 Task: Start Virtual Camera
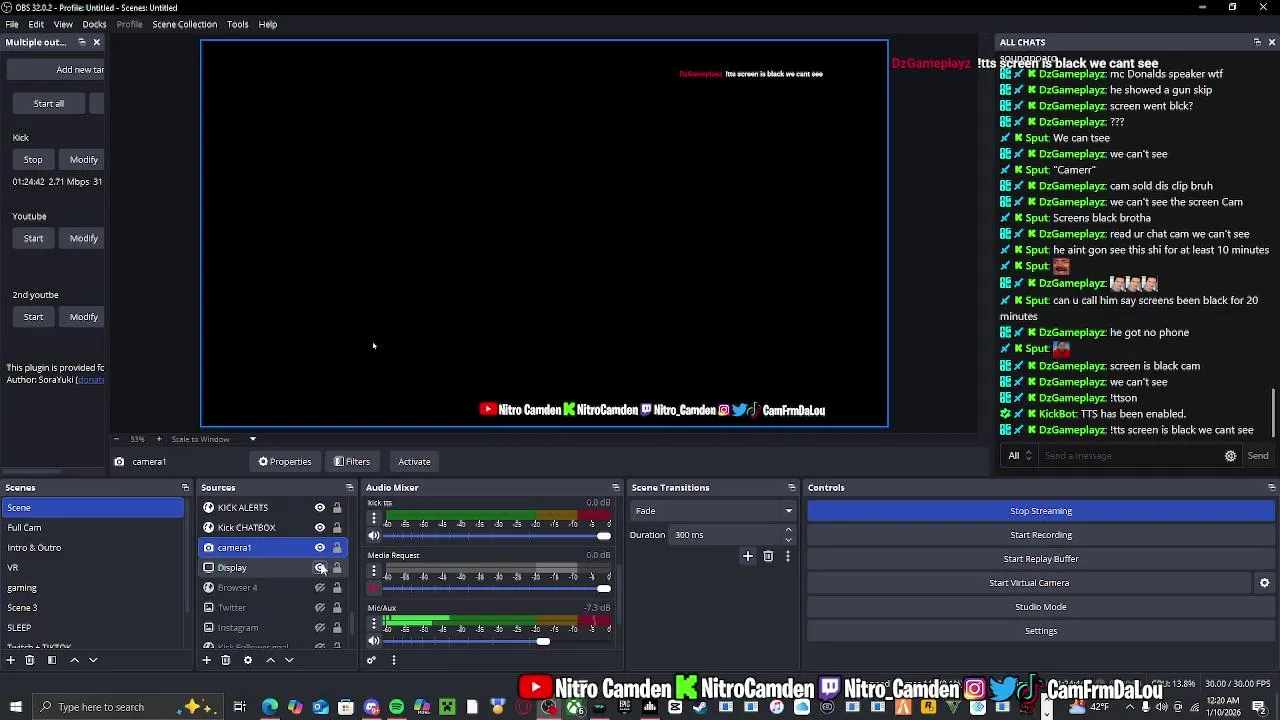pyautogui.click(x=1029, y=583)
